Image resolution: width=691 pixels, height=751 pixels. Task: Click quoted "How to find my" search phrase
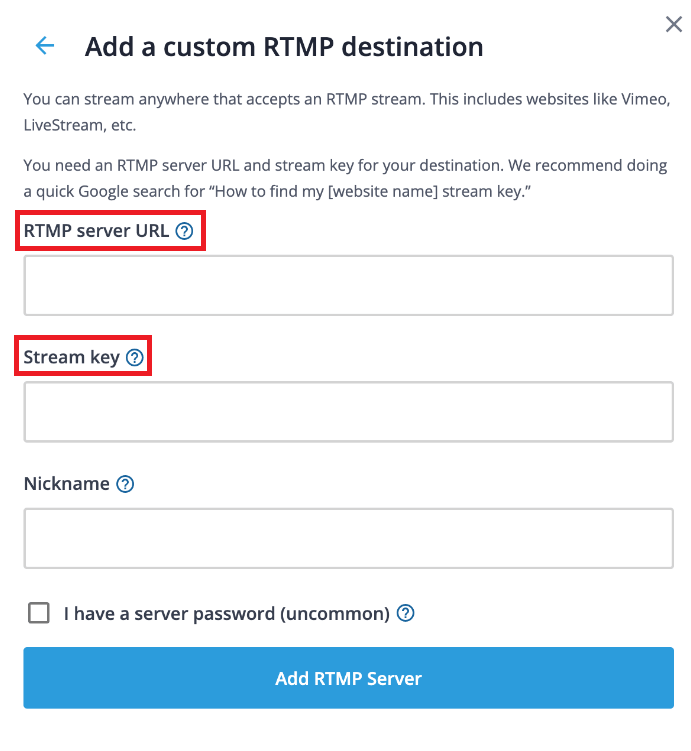click(268, 191)
